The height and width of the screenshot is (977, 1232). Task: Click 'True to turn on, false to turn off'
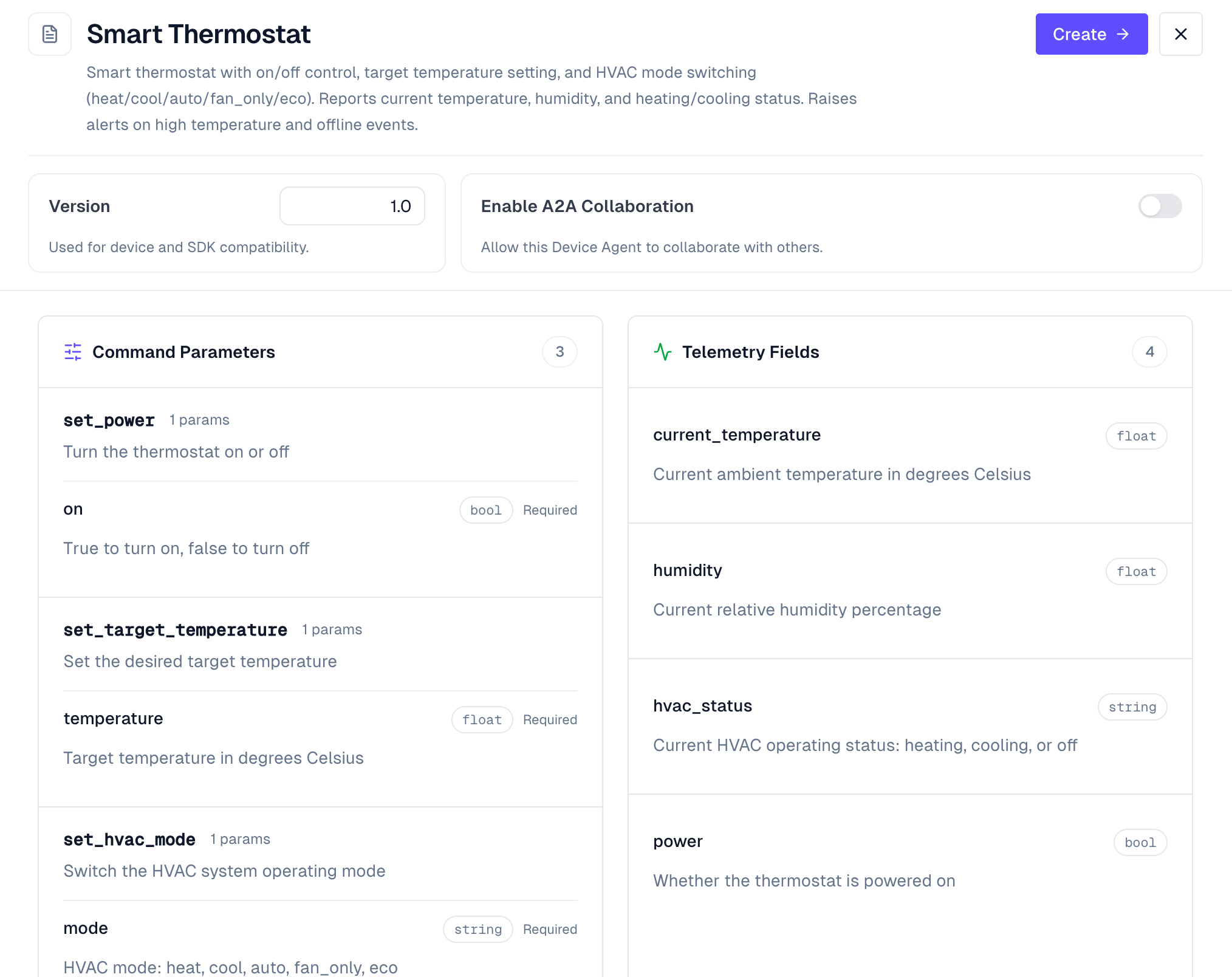187,548
